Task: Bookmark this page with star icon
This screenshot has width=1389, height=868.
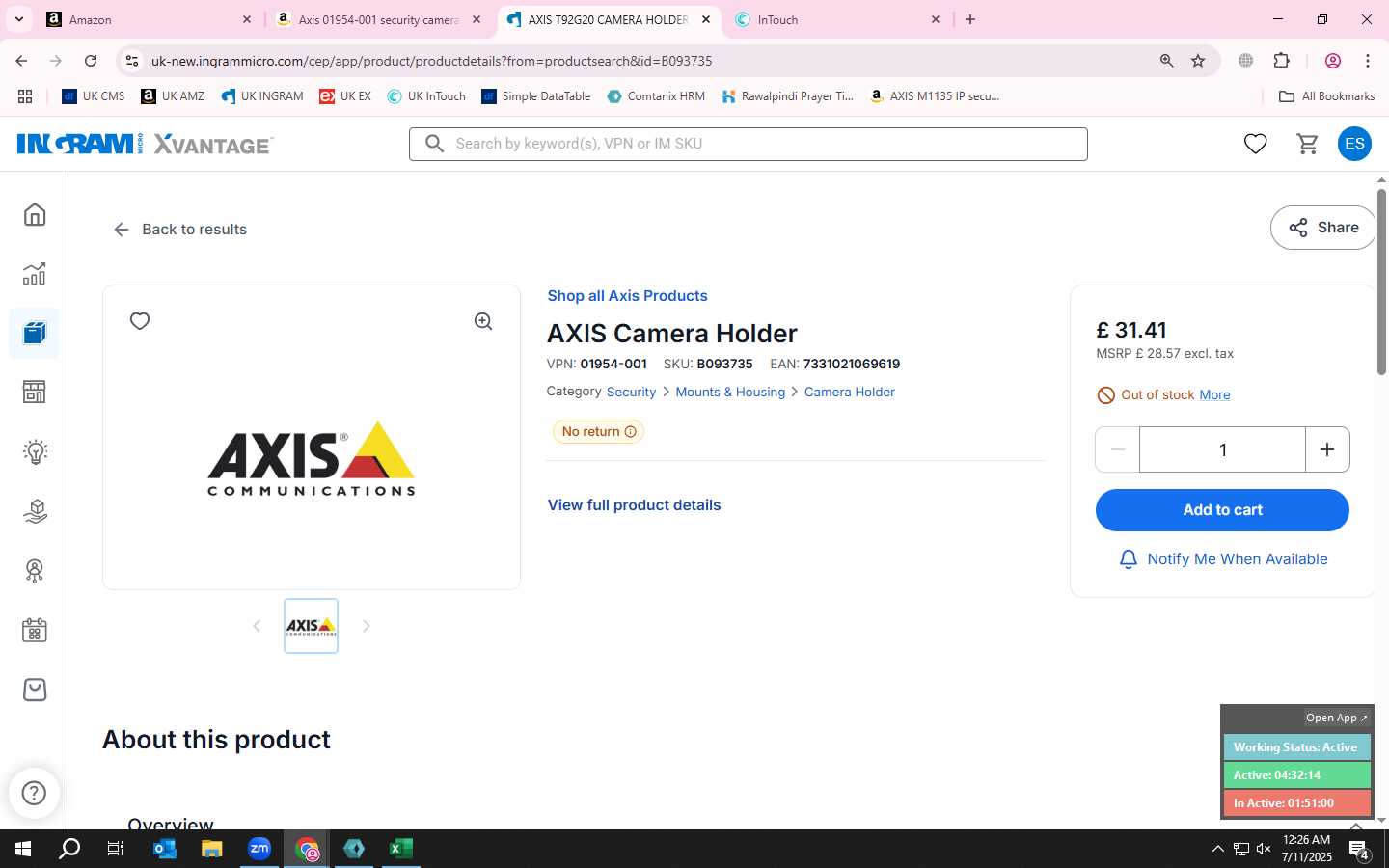Action: [x=1198, y=61]
